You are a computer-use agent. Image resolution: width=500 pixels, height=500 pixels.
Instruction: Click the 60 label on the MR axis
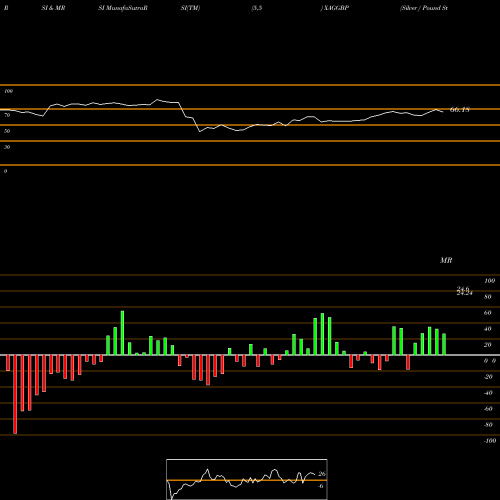[x=487, y=313]
